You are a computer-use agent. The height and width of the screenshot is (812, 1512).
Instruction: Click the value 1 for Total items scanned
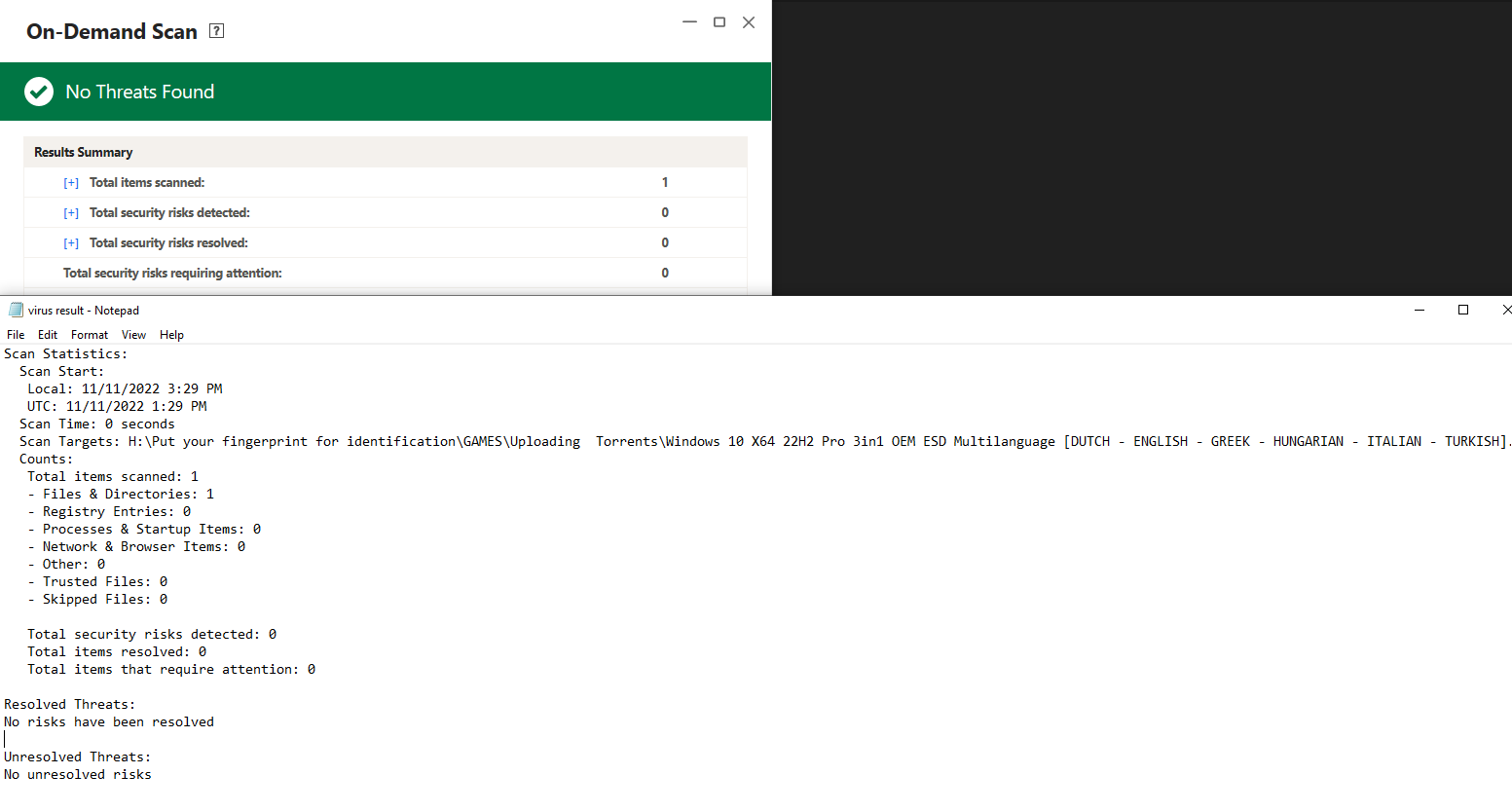(x=665, y=182)
